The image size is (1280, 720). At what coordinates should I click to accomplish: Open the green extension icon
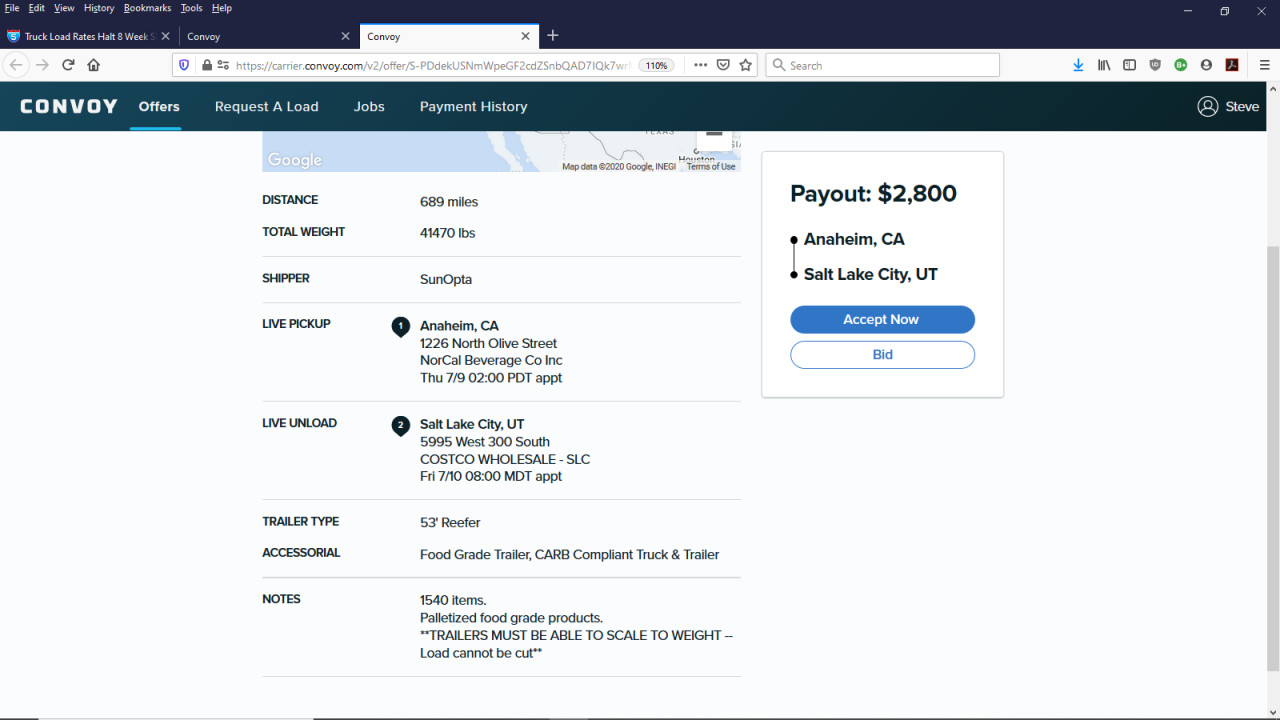pos(1181,65)
